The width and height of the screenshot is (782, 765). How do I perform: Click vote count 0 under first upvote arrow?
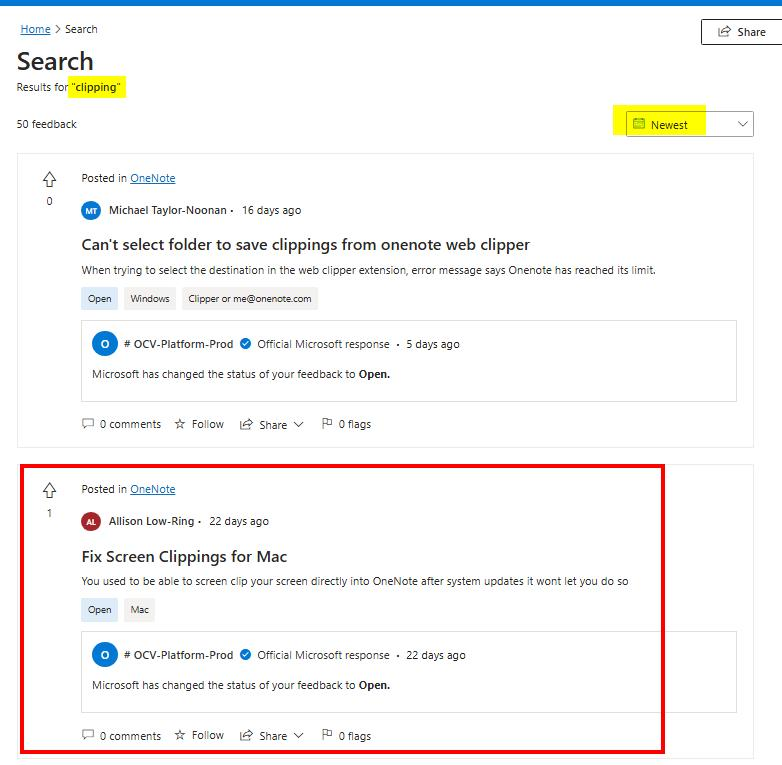pyautogui.click(x=49, y=201)
